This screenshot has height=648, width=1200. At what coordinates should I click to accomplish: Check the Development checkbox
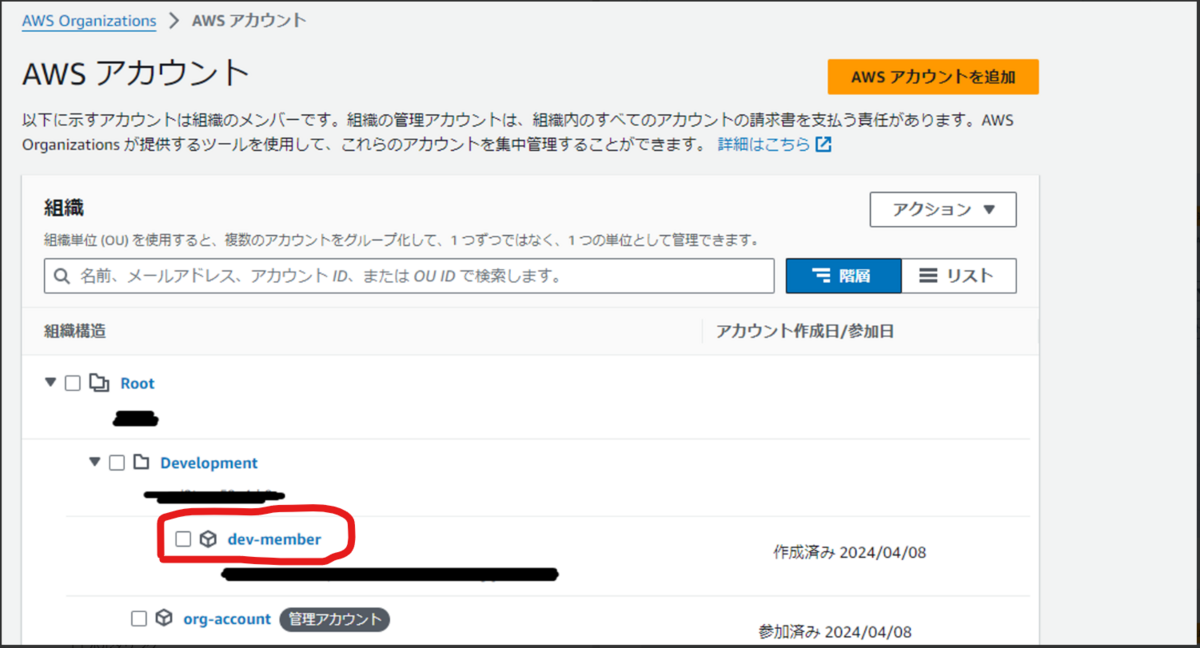117,462
